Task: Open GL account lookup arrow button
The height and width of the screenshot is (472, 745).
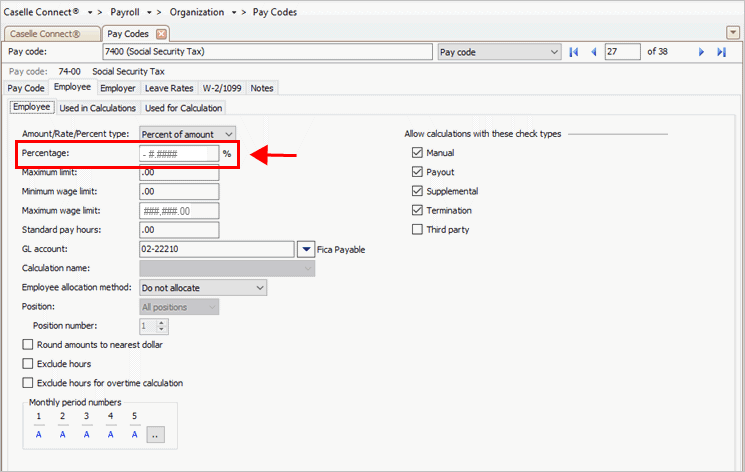Action: (x=306, y=249)
